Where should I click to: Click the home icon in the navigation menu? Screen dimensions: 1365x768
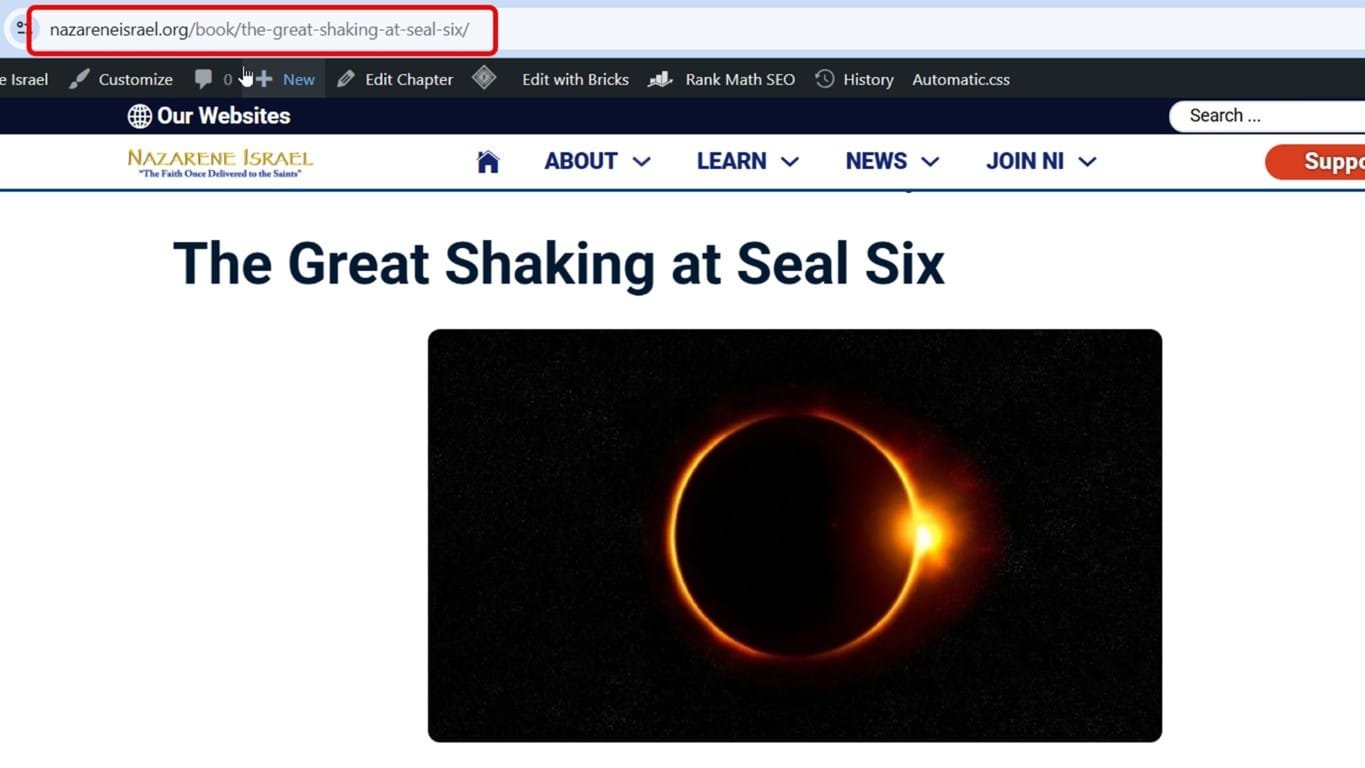(x=487, y=160)
